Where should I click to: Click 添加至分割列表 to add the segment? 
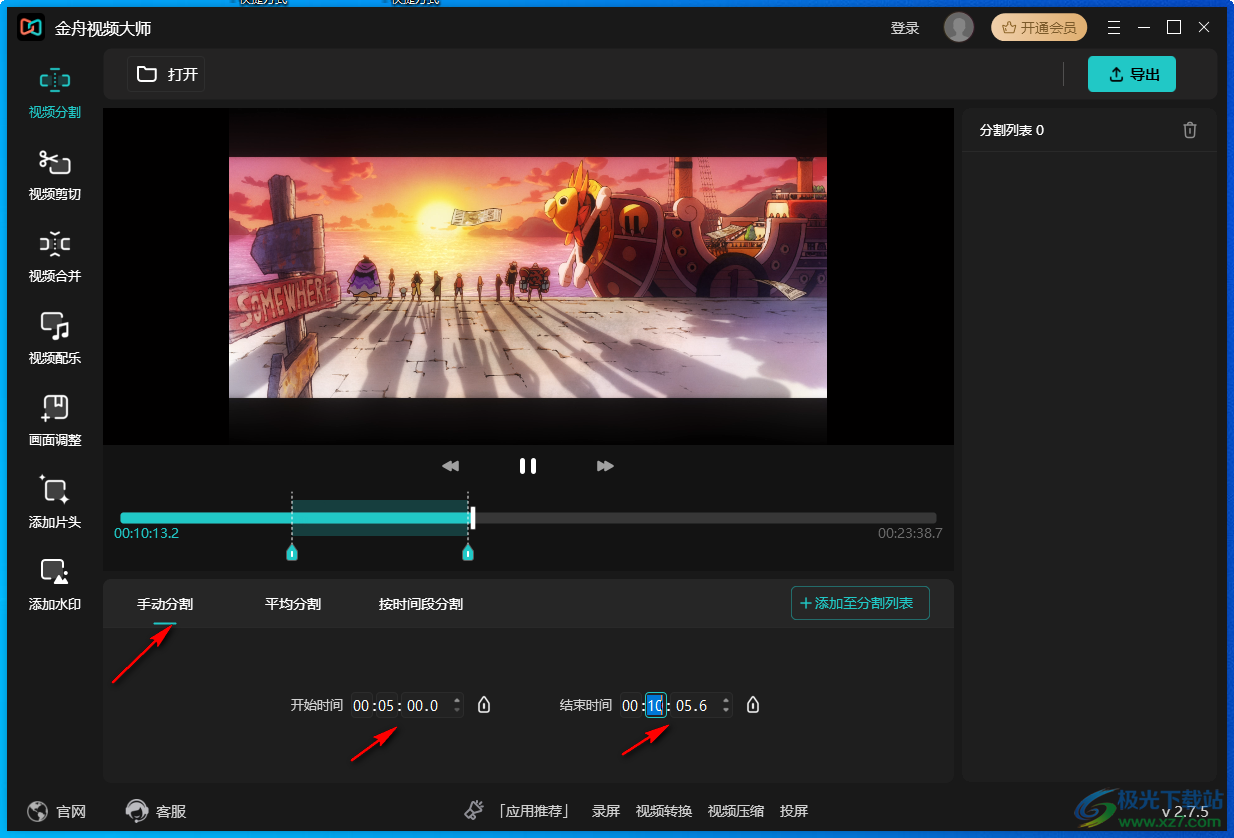click(860, 603)
